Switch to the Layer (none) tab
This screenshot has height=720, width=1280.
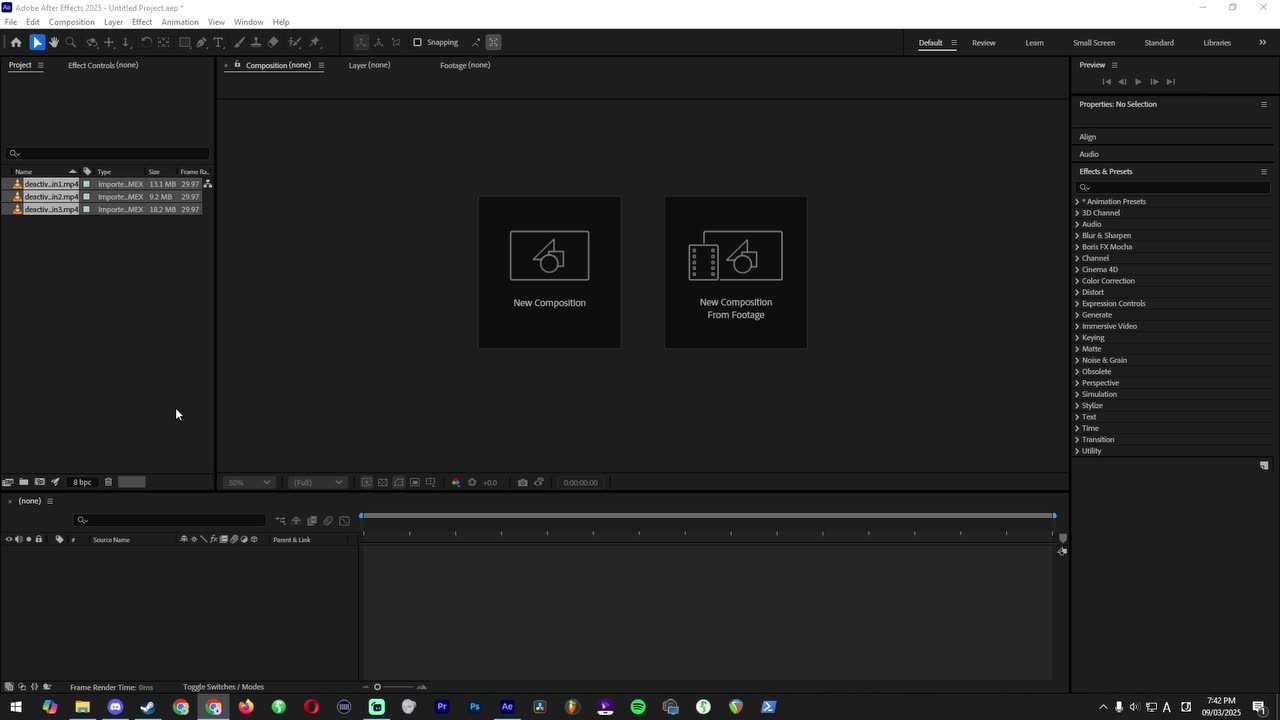[x=369, y=65]
